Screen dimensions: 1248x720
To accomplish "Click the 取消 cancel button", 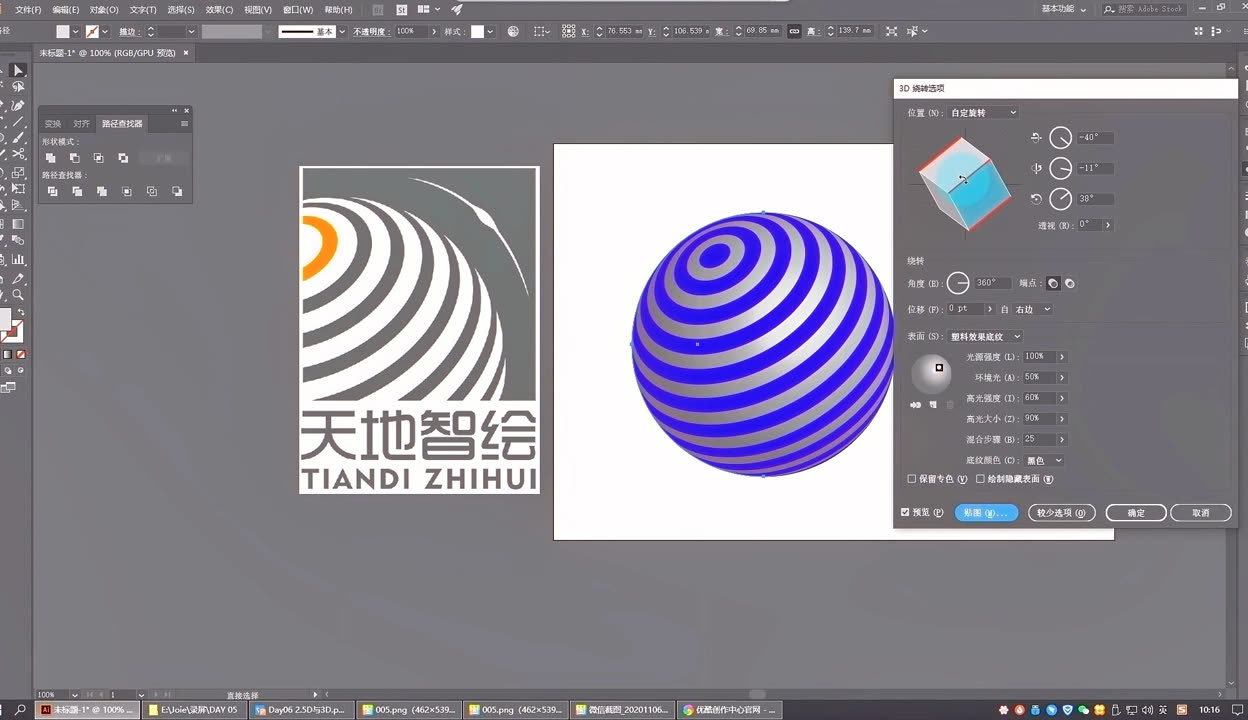I will (1201, 513).
